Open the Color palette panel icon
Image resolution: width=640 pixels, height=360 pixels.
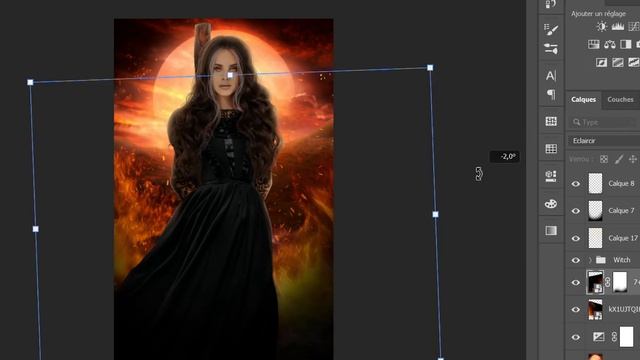coord(551,203)
